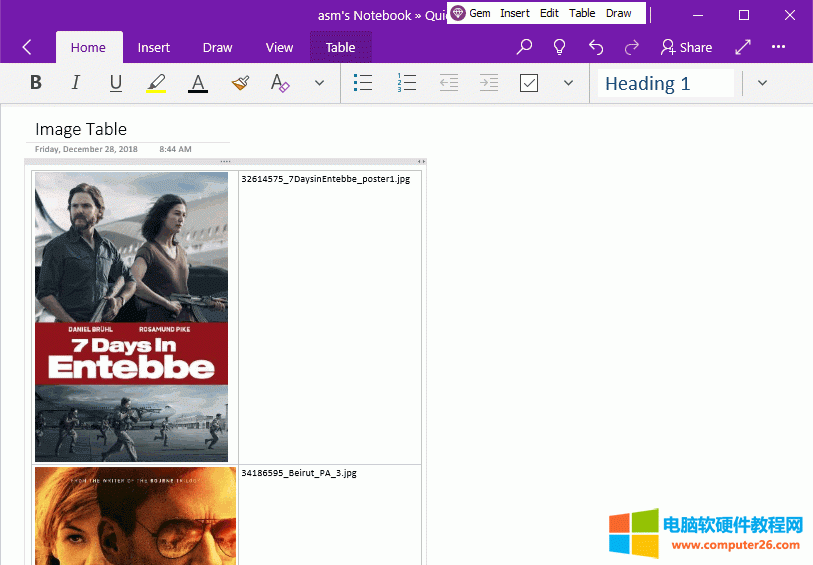813x565 pixels.
Task: Insert a numbered list
Action: click(406, 83)
